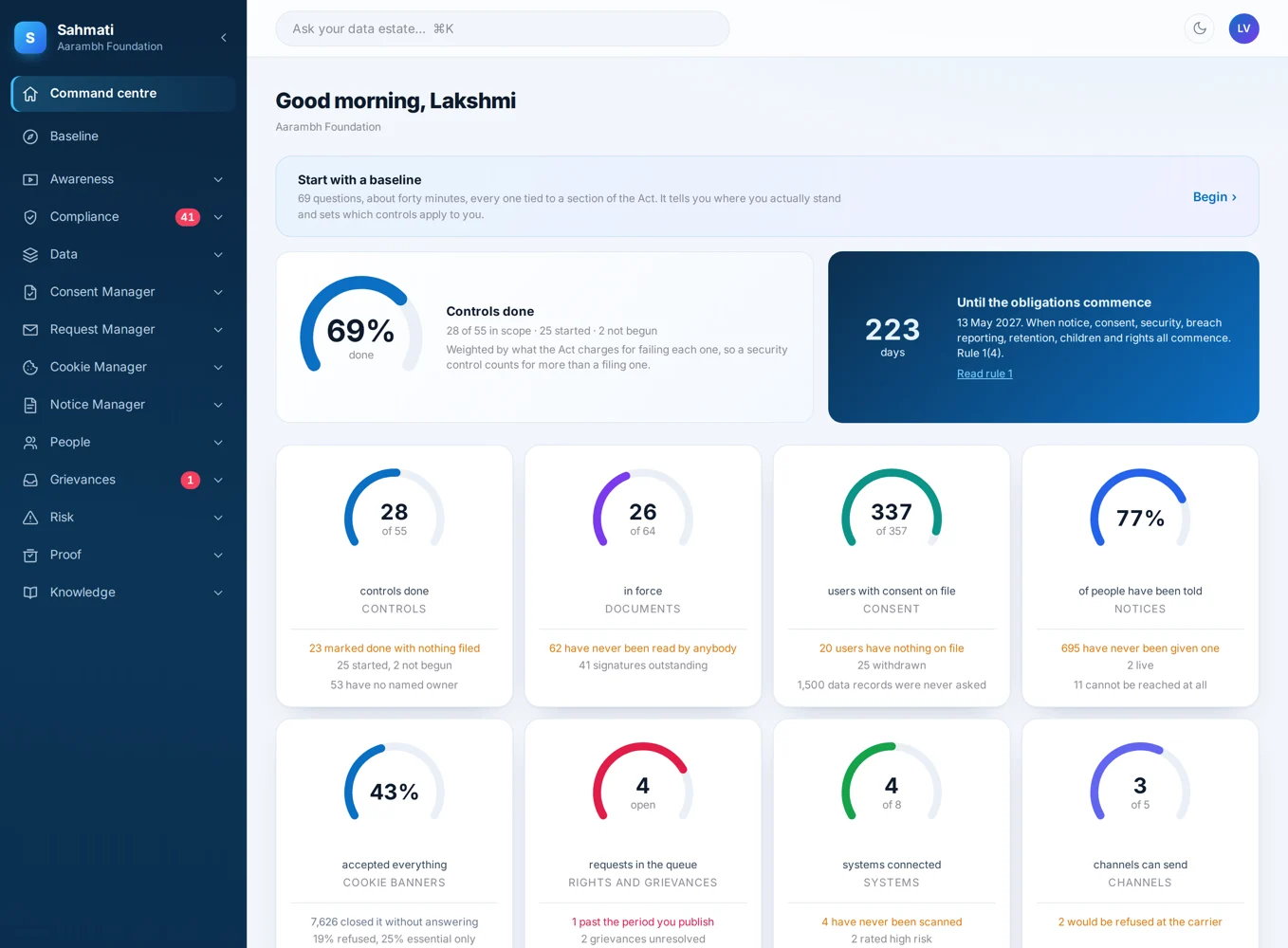Click the Risk warning triangle icon
Screen dimensions: 1288x948
(x=30, y=518)
